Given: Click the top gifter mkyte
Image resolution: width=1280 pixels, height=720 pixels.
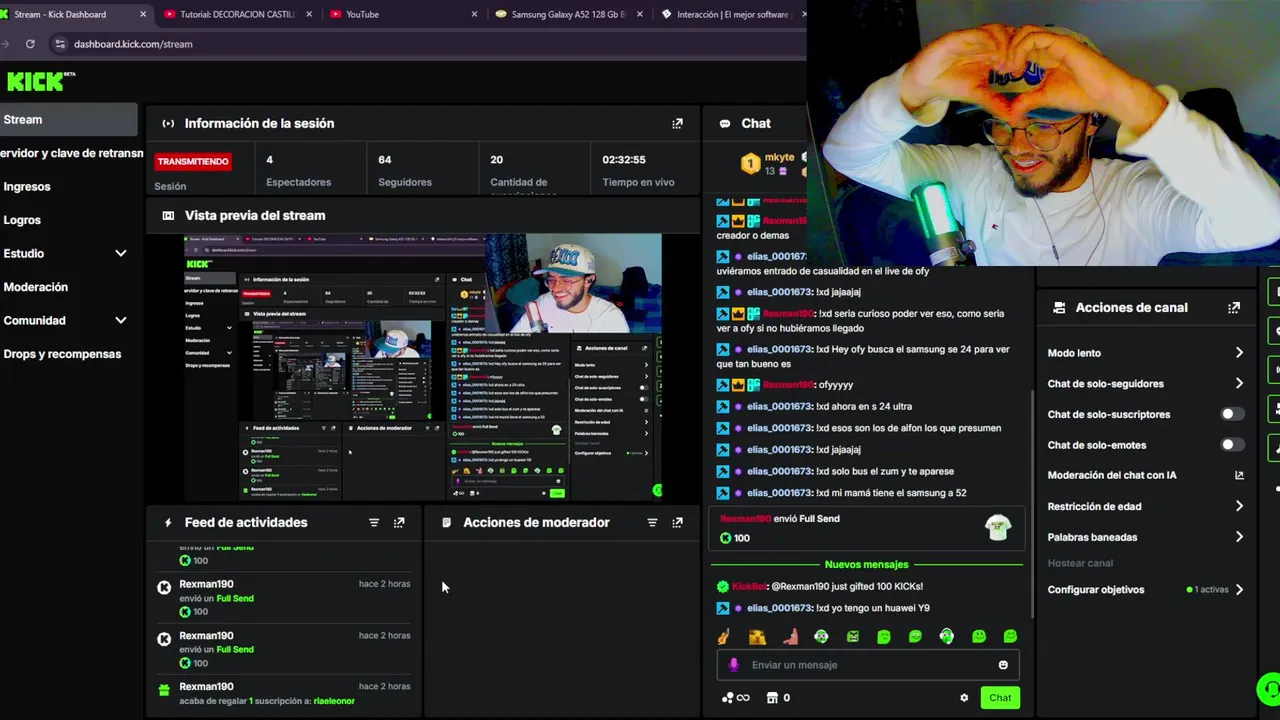Looking at the screenshot, I should (x=780, y=157).
